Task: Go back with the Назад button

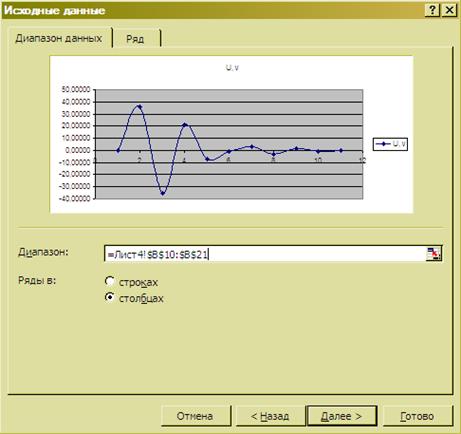Action: pyautogui.click(x=270, y=416)
